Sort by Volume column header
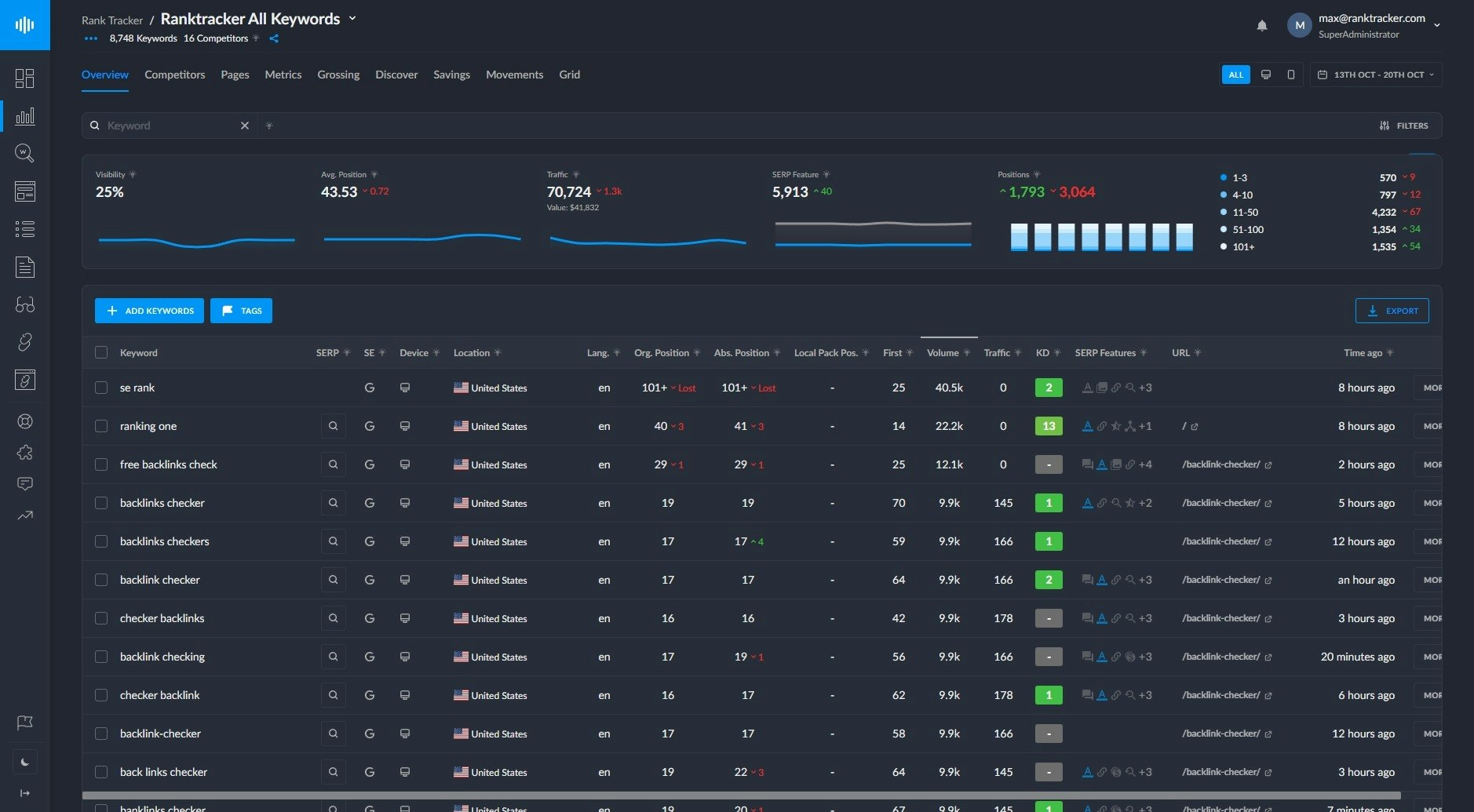 [x=943, y=353]
